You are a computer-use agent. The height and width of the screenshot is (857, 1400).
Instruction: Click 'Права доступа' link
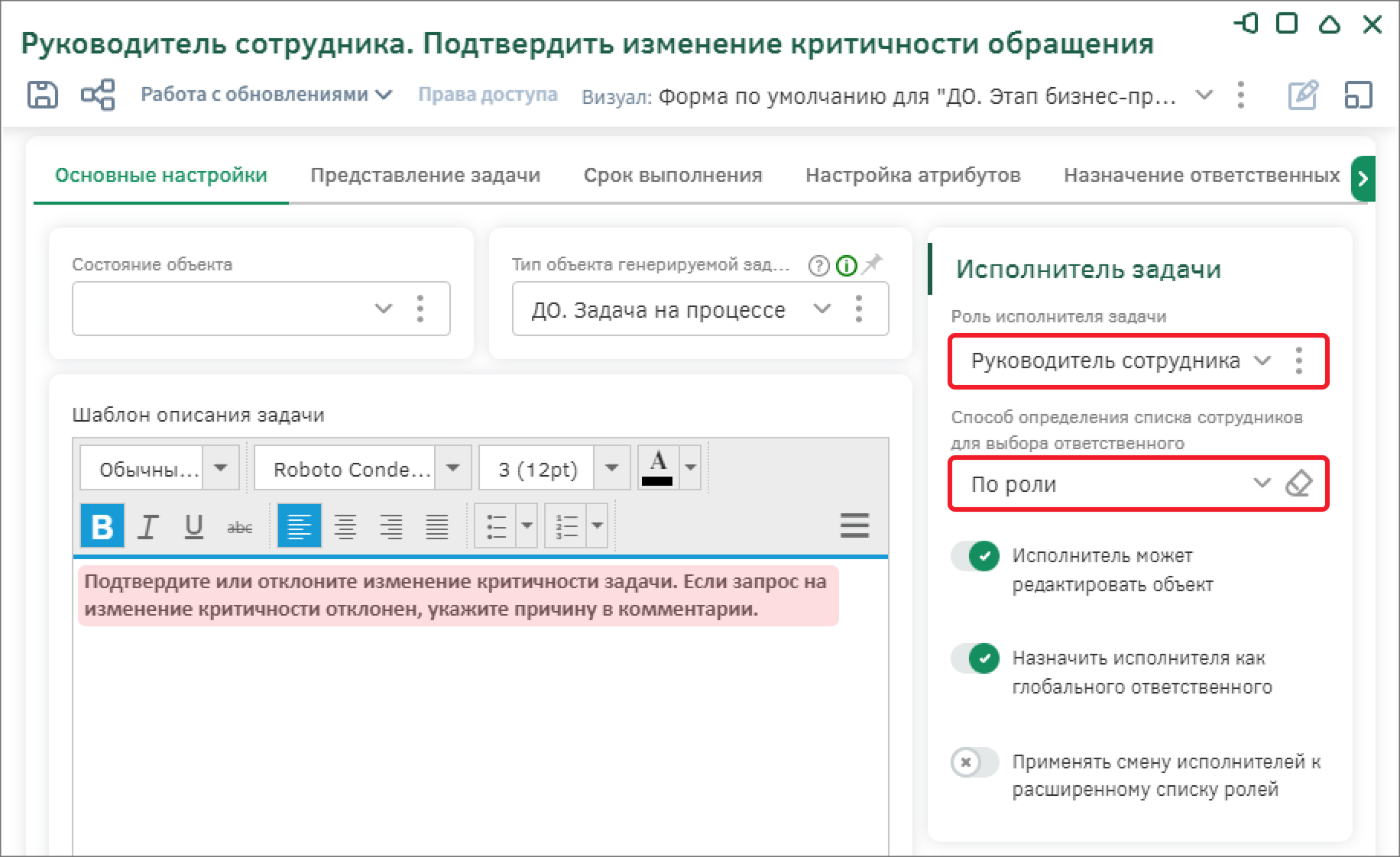488,95
